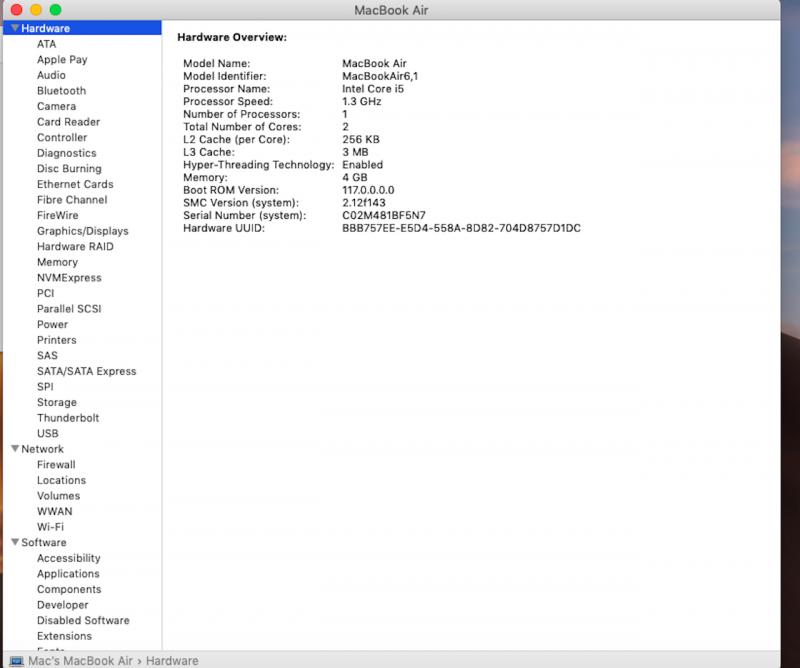
Task: Click the red close window button
Action: 16,10
